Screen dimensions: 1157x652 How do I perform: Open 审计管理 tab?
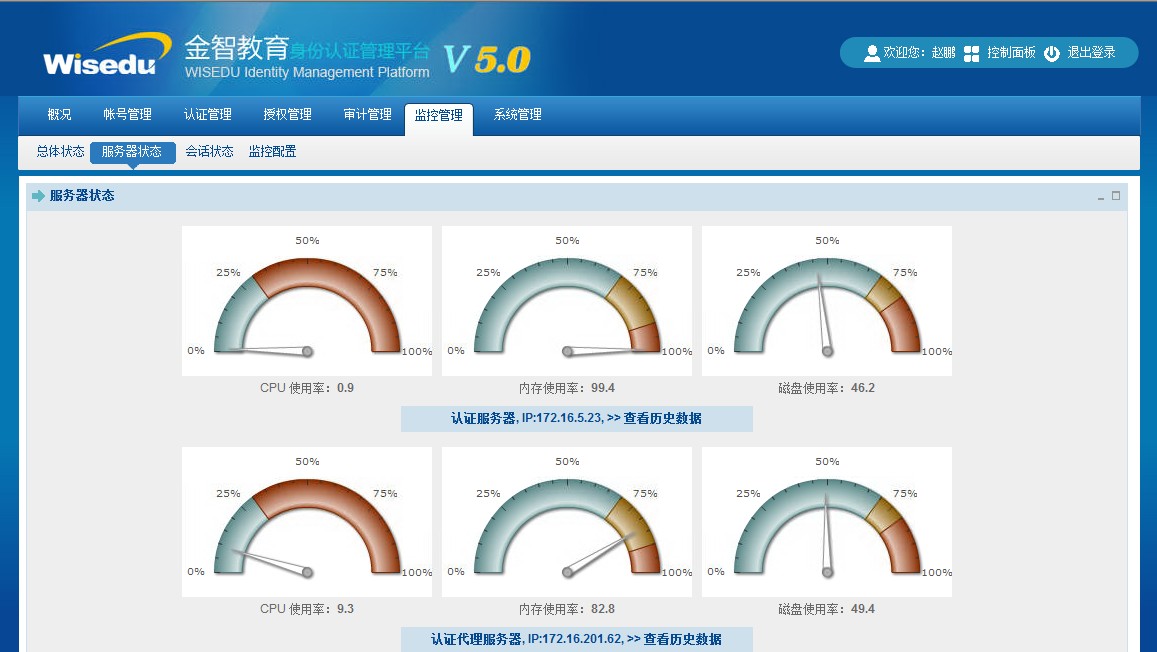[x=367, y=115]
